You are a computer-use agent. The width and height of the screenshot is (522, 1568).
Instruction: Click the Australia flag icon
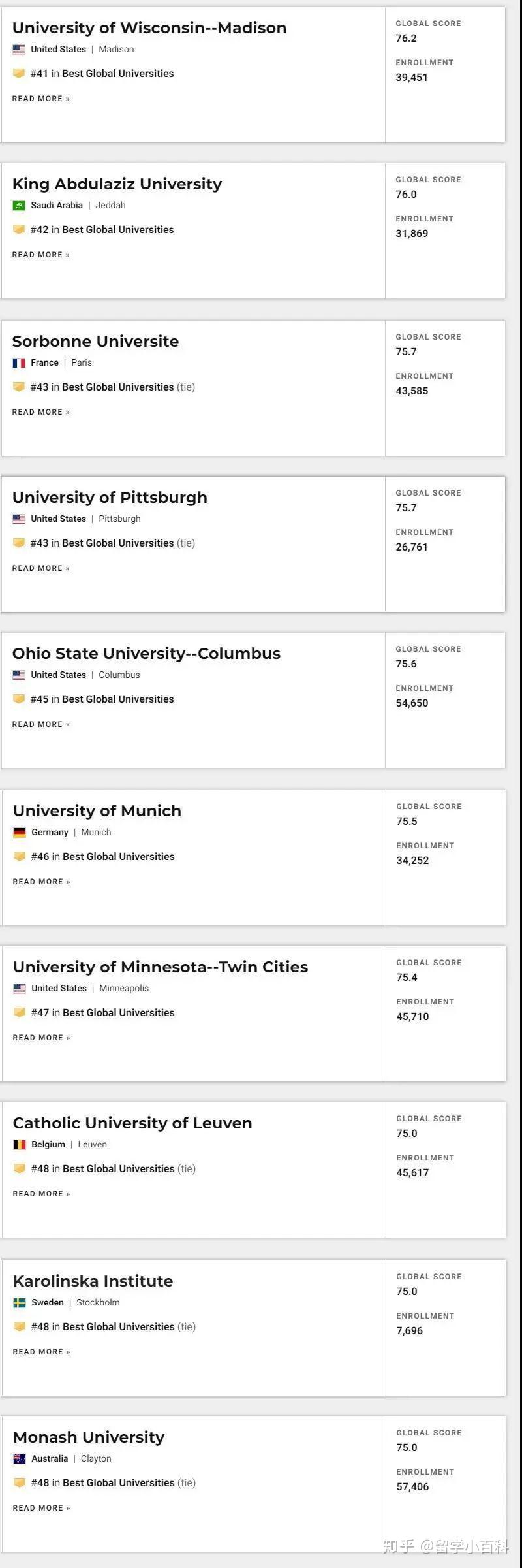(x=20, y=1459)
